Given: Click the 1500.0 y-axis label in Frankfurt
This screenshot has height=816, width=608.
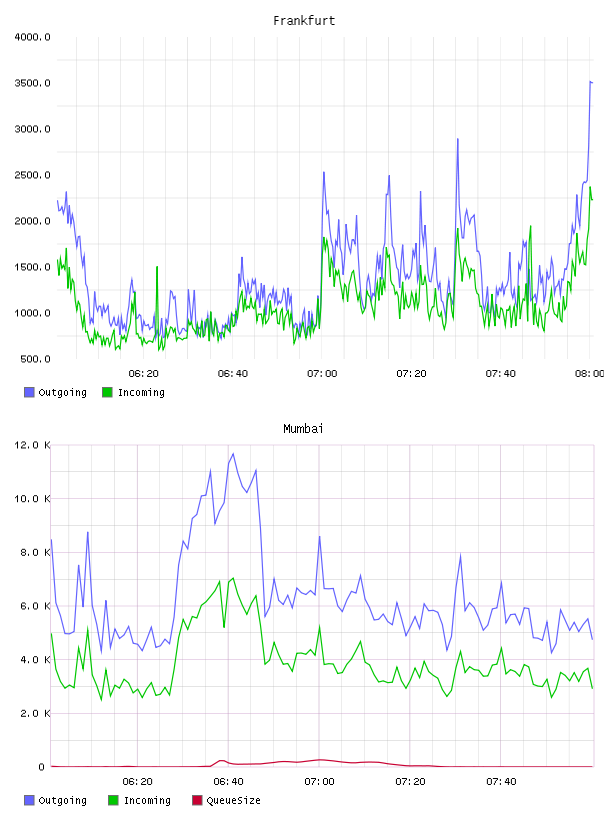Looking at the screenshot, I should [33, 267].
